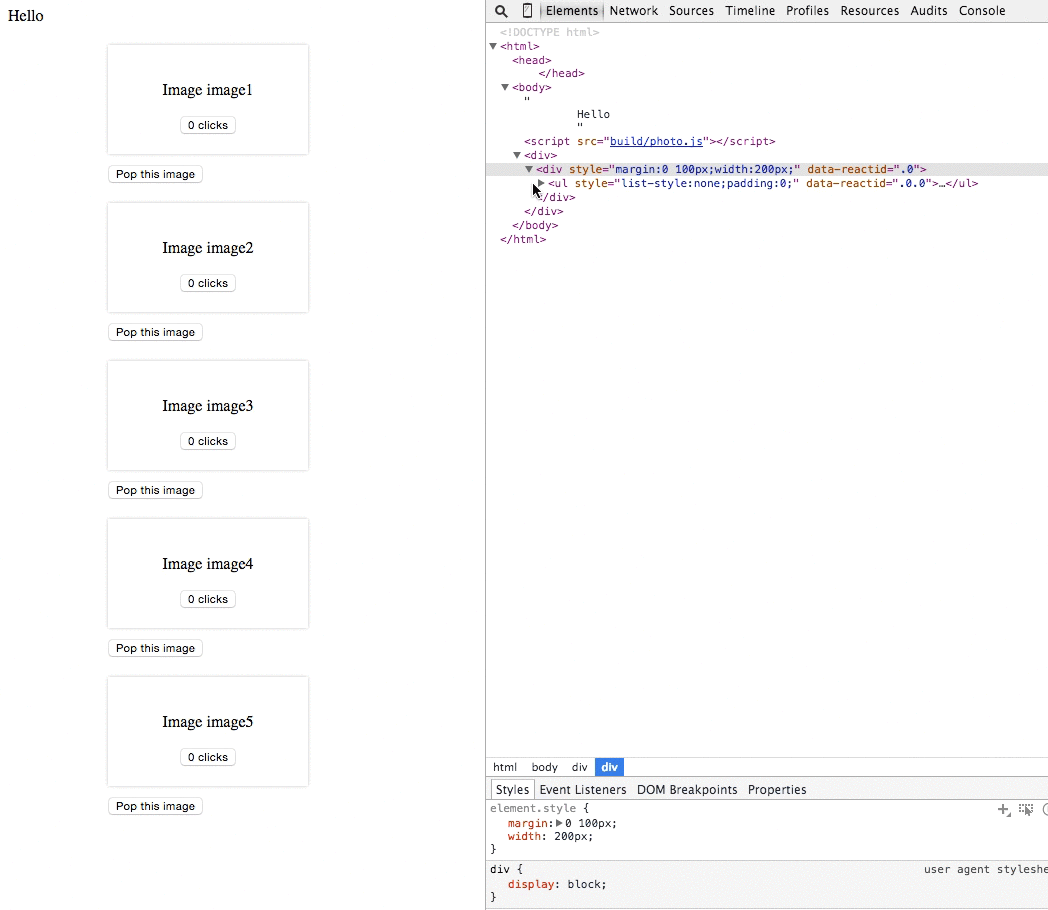Click the closing body tag row
The height and width of the screenshot is (910, 1048).
[535, 225]
